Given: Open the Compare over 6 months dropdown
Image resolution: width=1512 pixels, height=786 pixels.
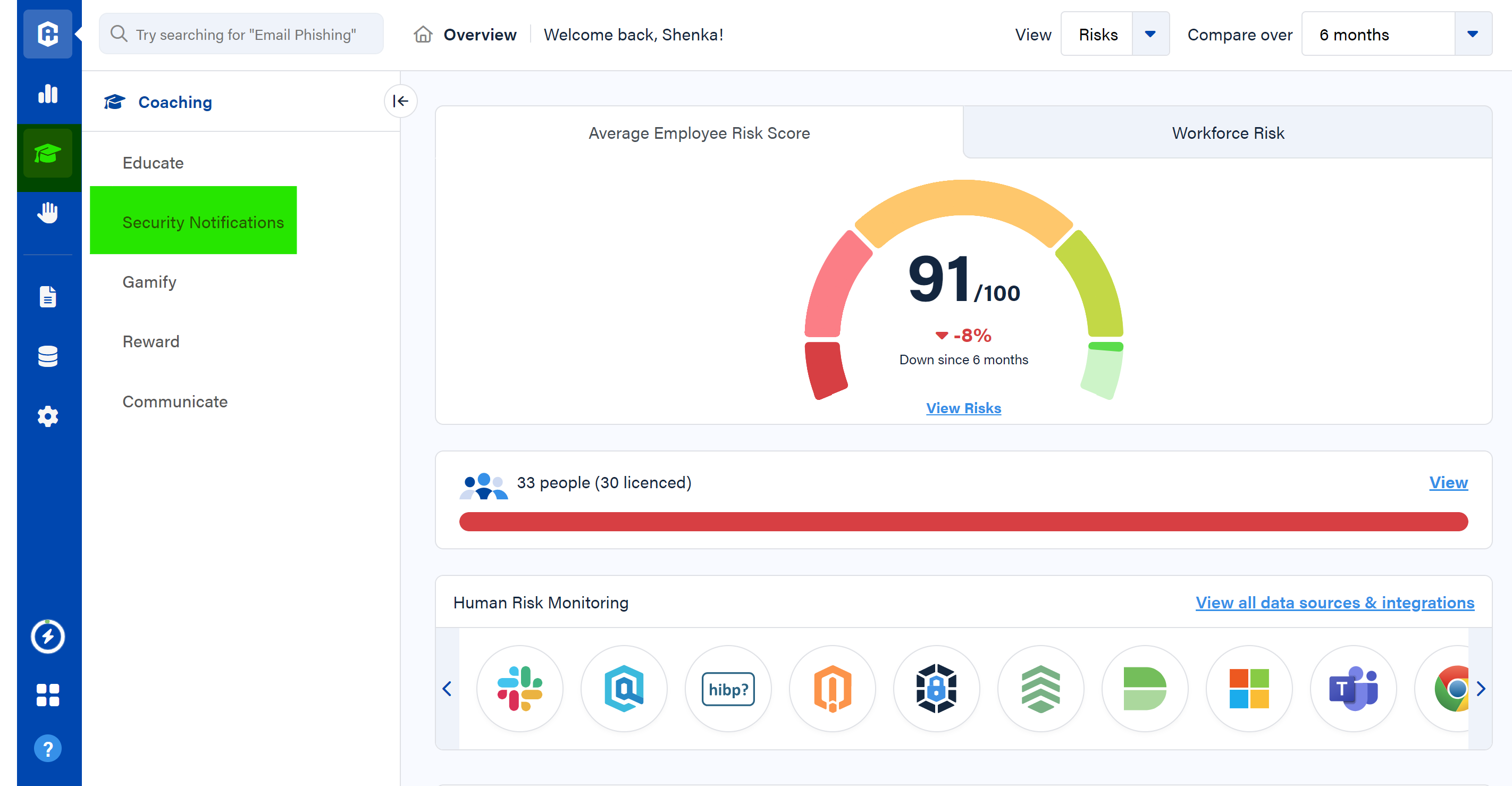Looking at the screenshot, I should pyautogui.click(x=1472, y=34).
